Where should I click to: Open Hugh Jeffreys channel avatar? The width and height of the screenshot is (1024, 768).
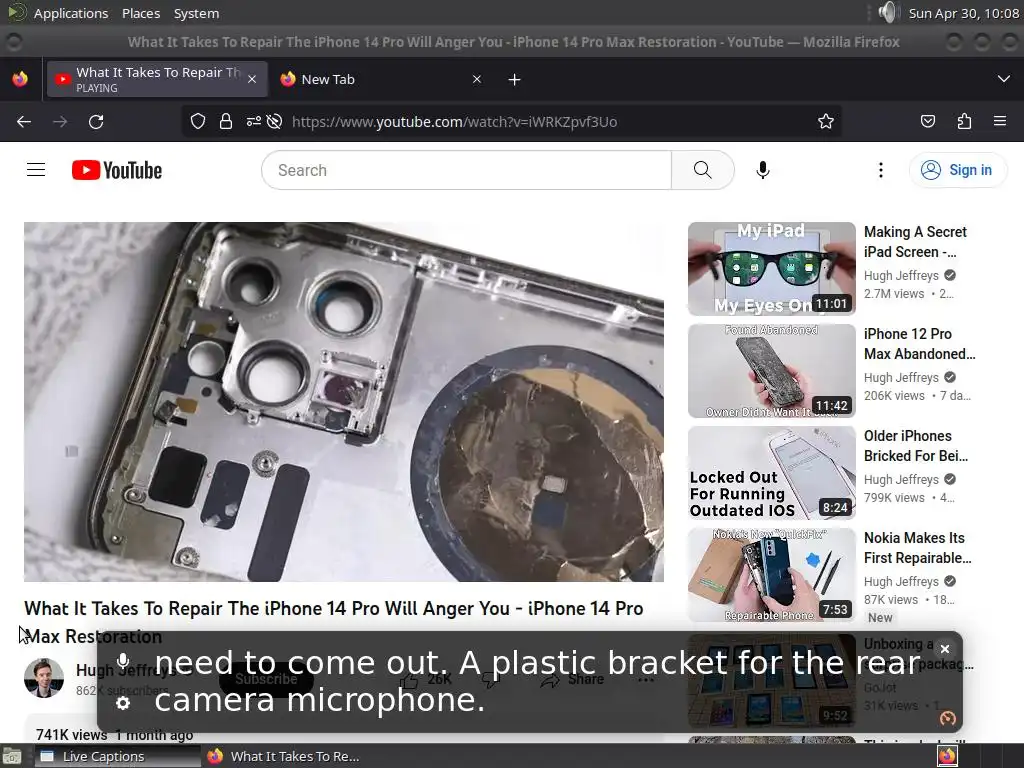(44, 678)
